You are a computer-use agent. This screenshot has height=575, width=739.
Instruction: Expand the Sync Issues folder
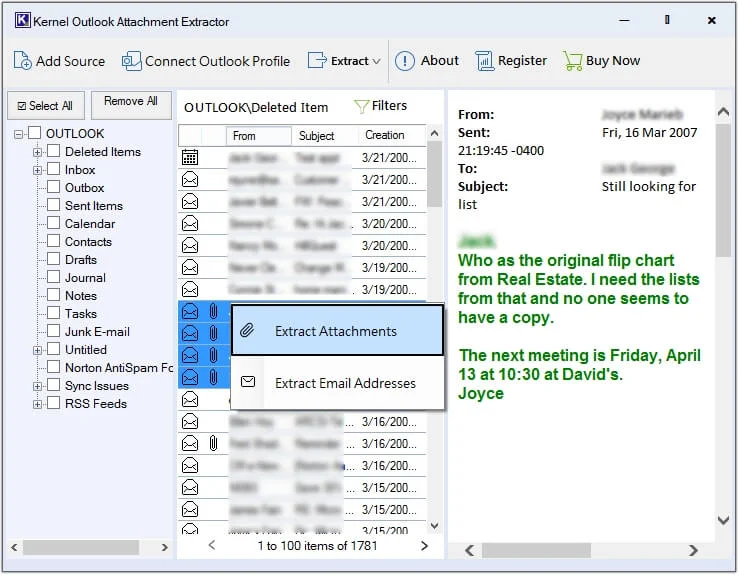[37, 386]
